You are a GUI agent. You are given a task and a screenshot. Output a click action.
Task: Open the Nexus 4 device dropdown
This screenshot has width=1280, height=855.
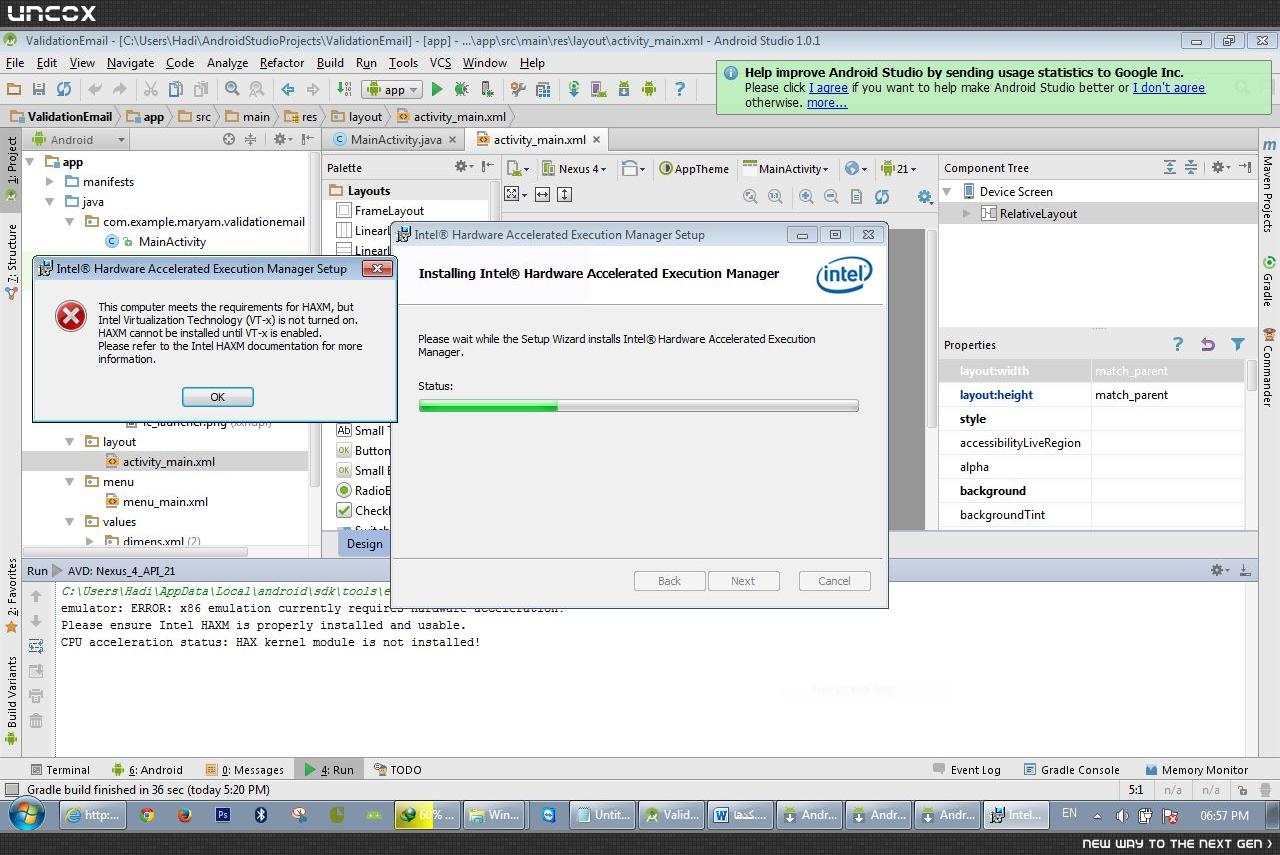coord(574,168)
